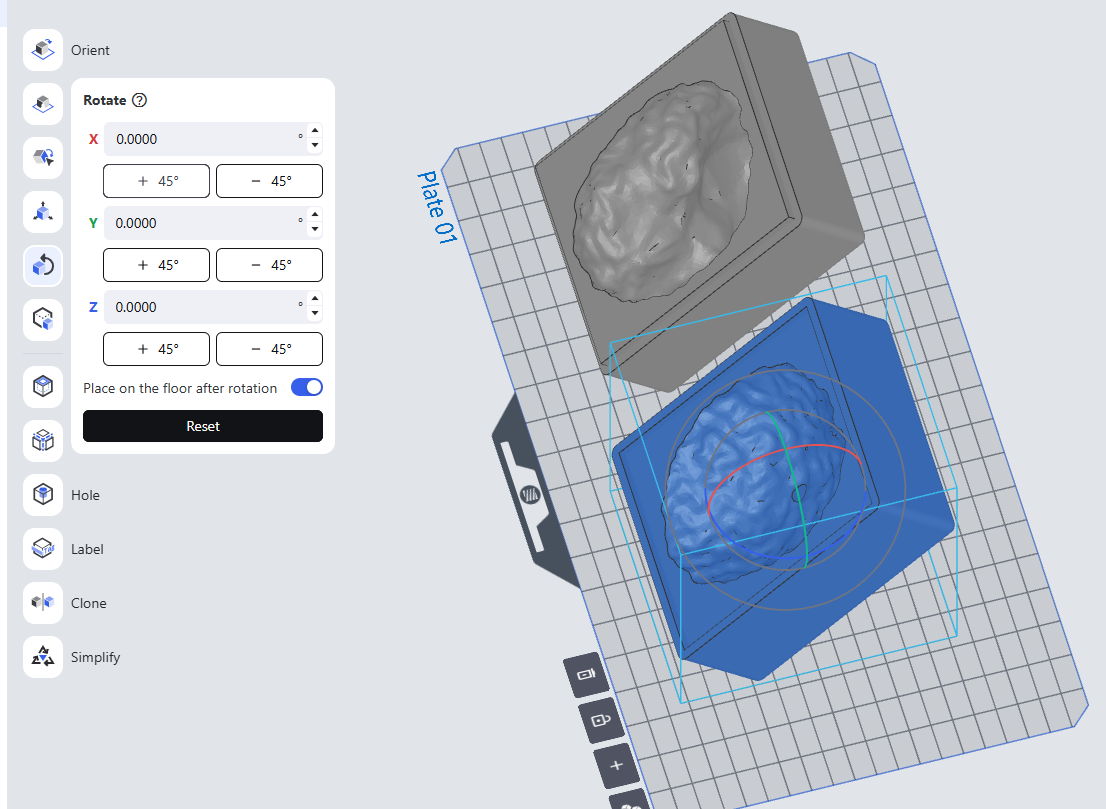Increase Z rotation with up arrow
This screenshot has height=809, width=1106.
(x=315, y=298)
